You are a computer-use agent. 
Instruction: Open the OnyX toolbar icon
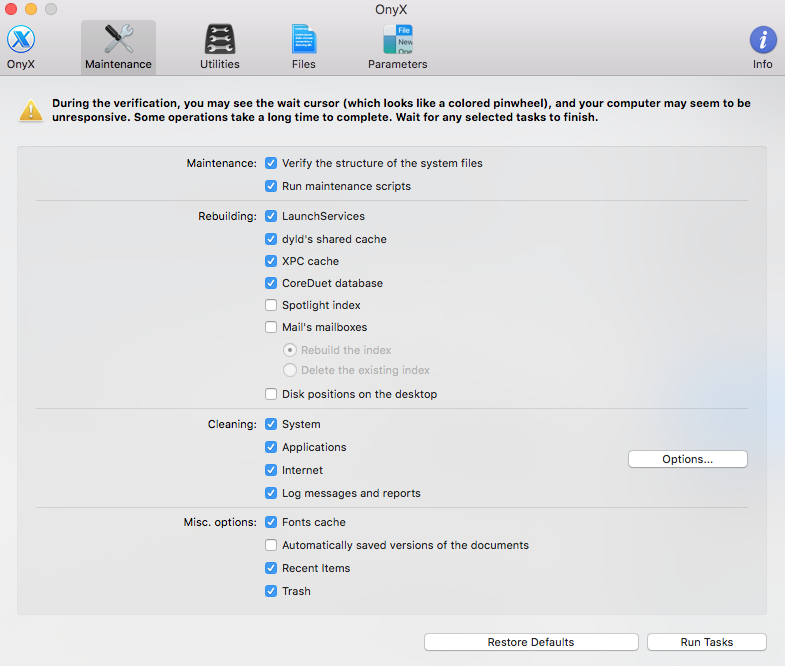coord(21,39)
